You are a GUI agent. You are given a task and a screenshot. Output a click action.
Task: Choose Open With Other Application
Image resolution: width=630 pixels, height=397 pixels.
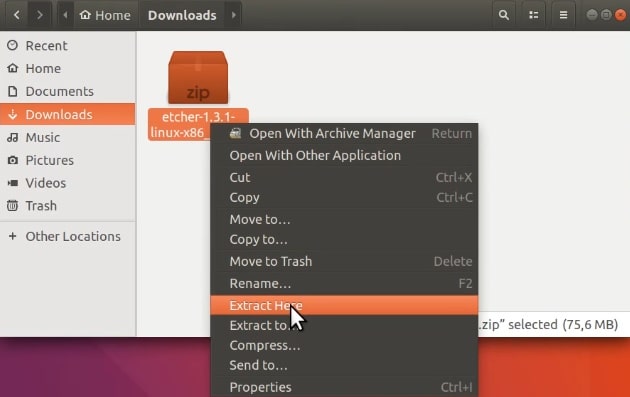tap(344, 156)
